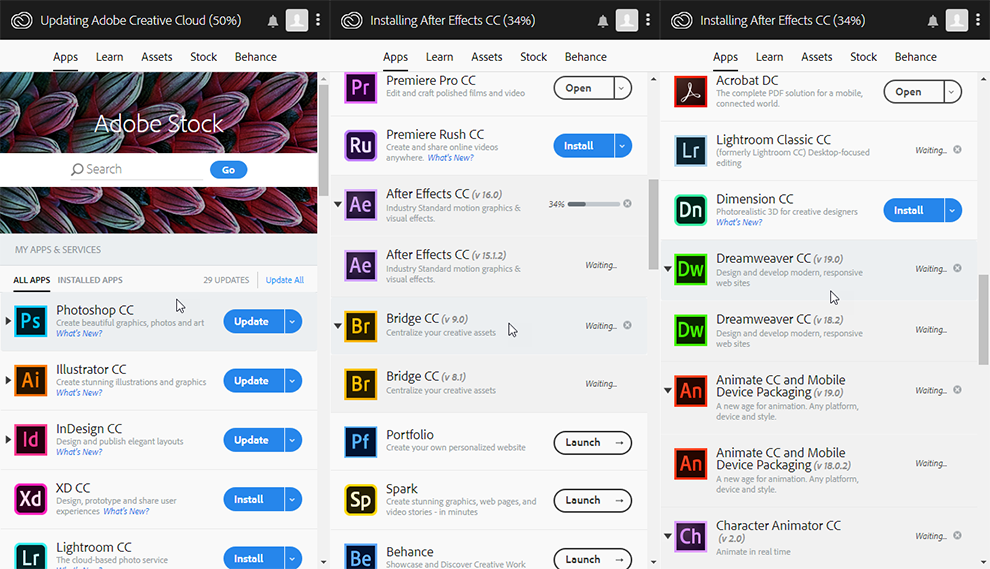Collapse the Bridge CC v9.0 version list
Image resolution: width=990 pixels, height=569 pixels.
338,326
